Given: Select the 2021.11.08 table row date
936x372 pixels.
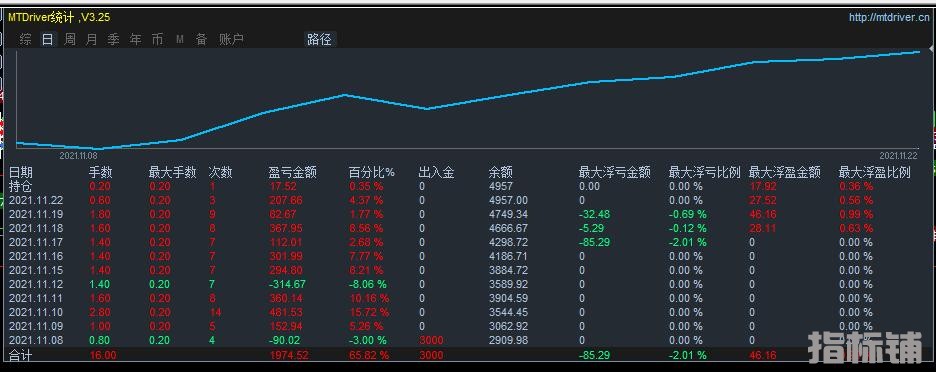Looking at the screenshot, I should [x=36, y=340].
